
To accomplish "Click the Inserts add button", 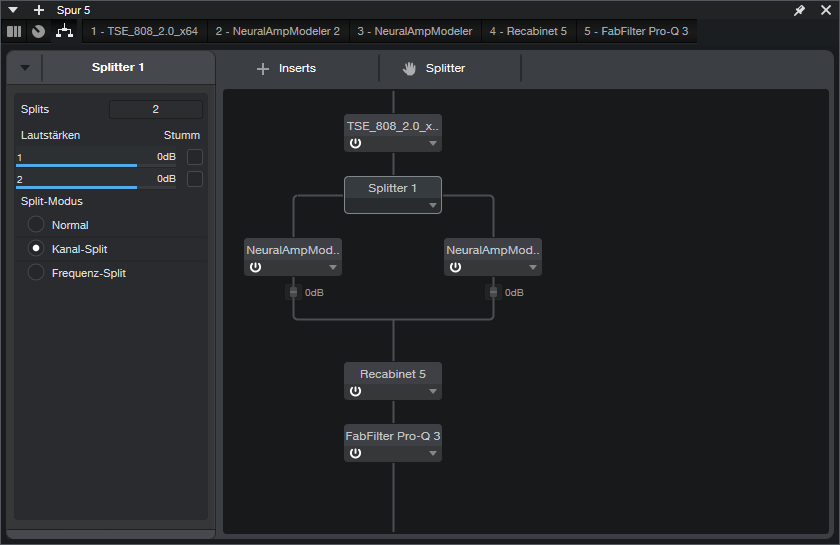I will pyautogui.click(x=286, y=69).
